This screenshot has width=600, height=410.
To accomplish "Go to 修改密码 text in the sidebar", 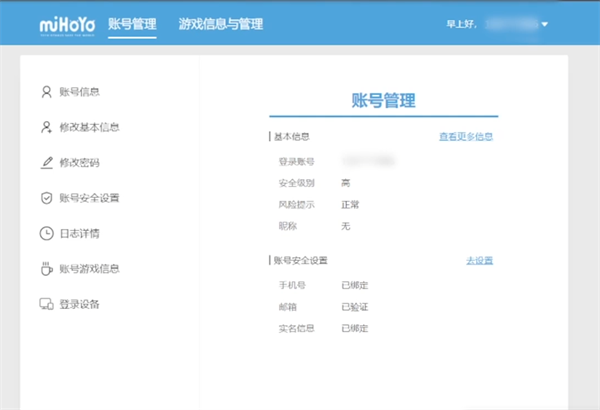I will click(x=79, y=162).
